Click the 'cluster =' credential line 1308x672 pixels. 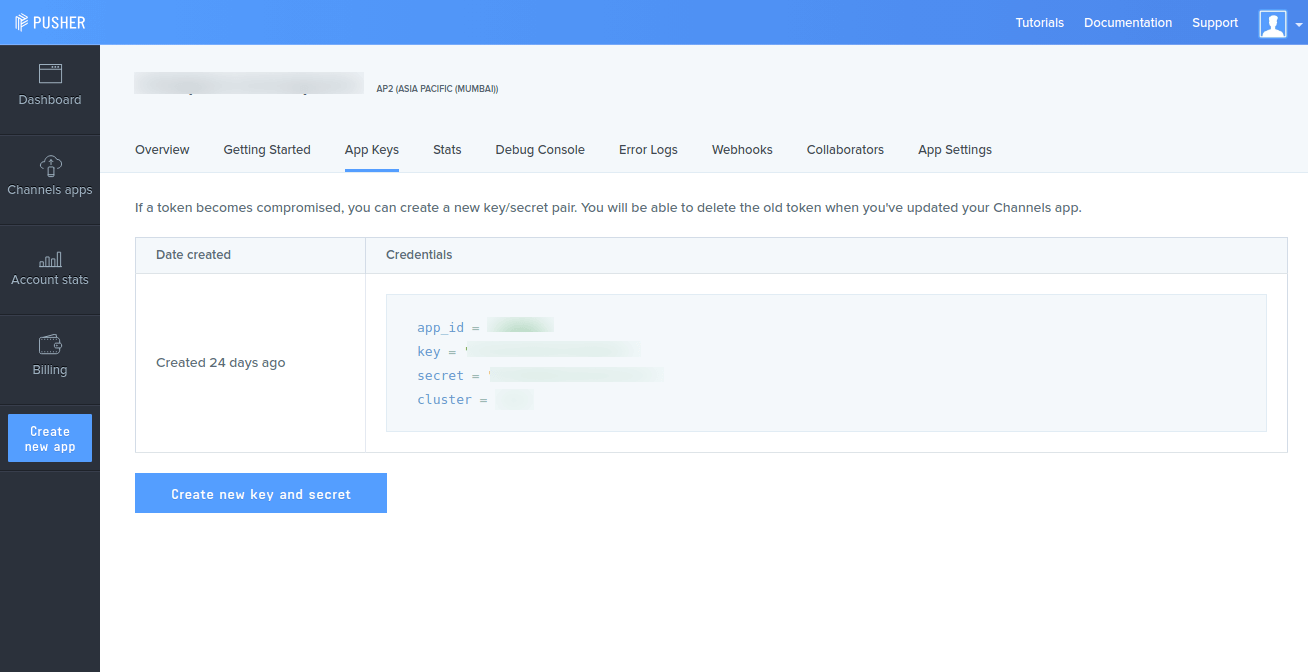pyautogui.click(x=475, y=399)
